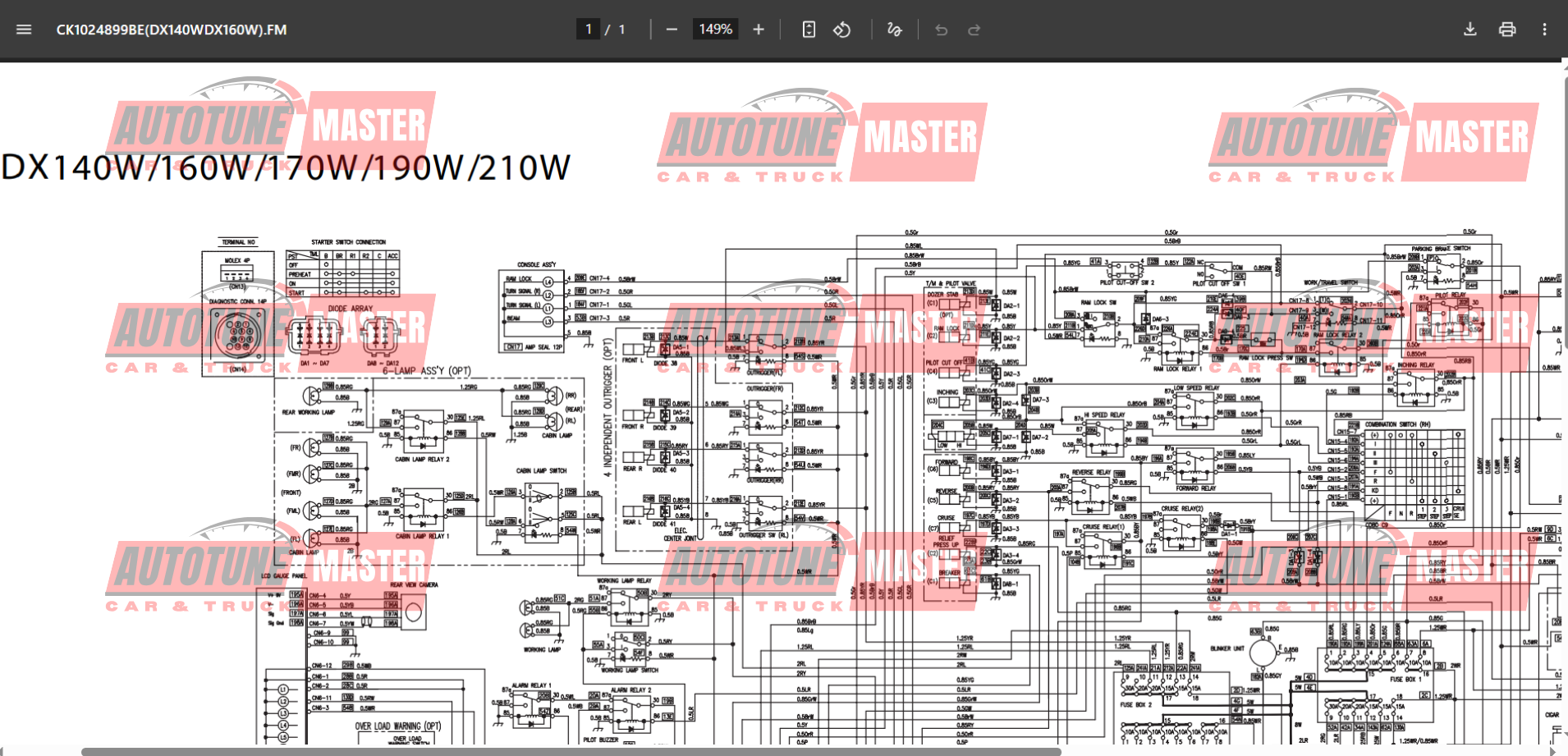This screenshot has height=756, width=1568.
Task: Click the DX140W/160W/170W/190W/210W heading text
Action: coord(286,167)
